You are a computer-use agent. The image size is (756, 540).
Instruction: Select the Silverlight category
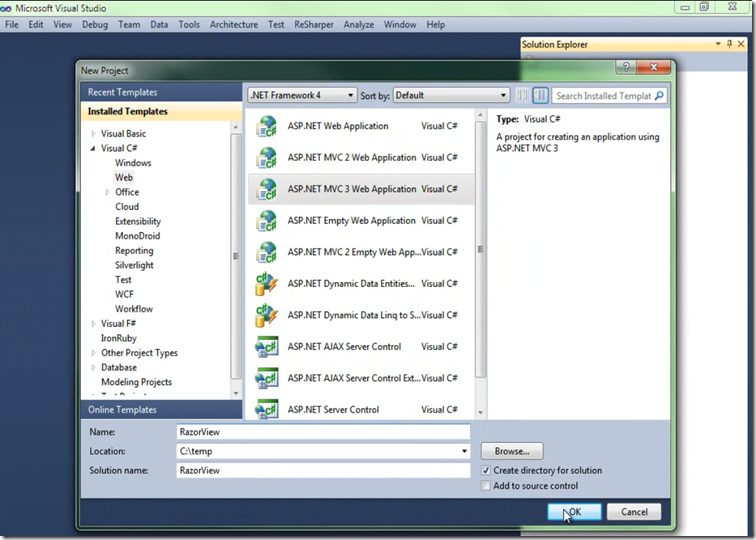click(x=134, y=265)
